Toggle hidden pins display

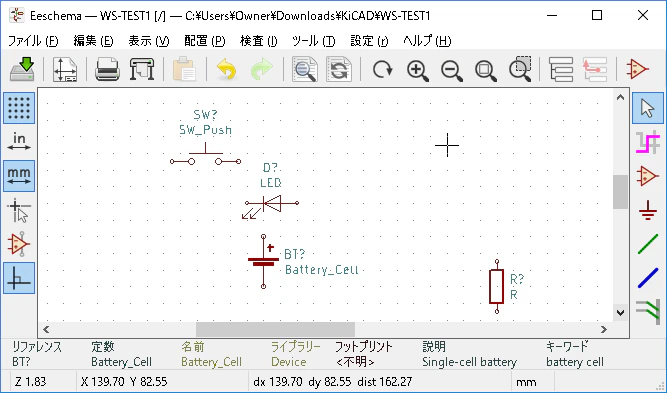(x=19, y=244)
